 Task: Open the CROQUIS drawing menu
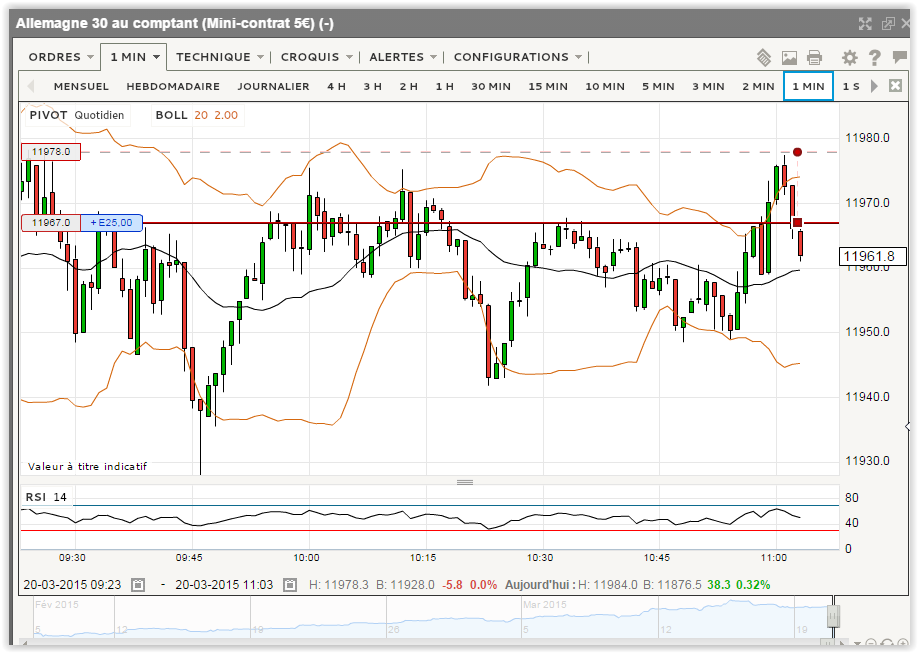[316, 57]
